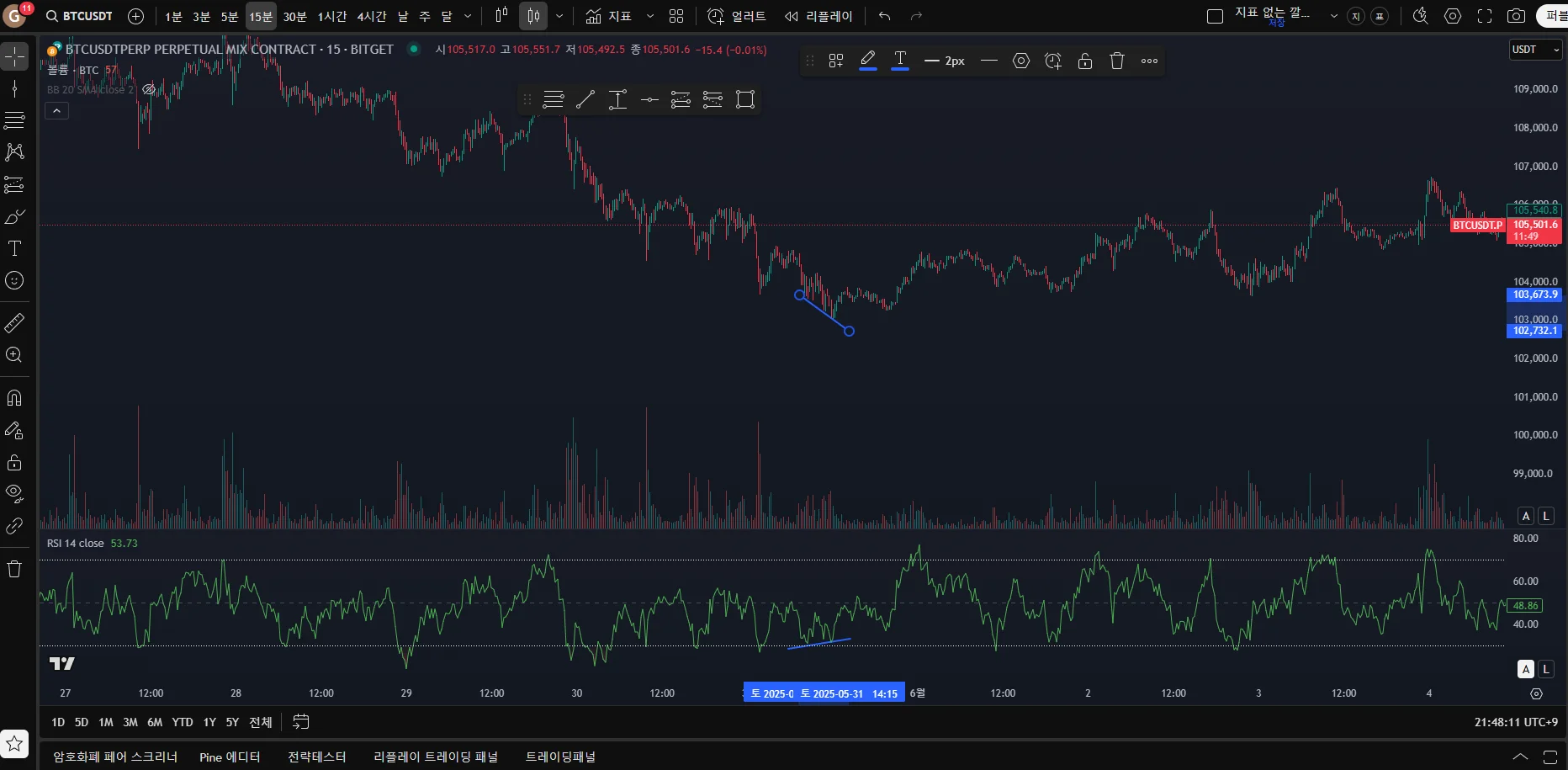Undo the last chart action

[884, 16]
